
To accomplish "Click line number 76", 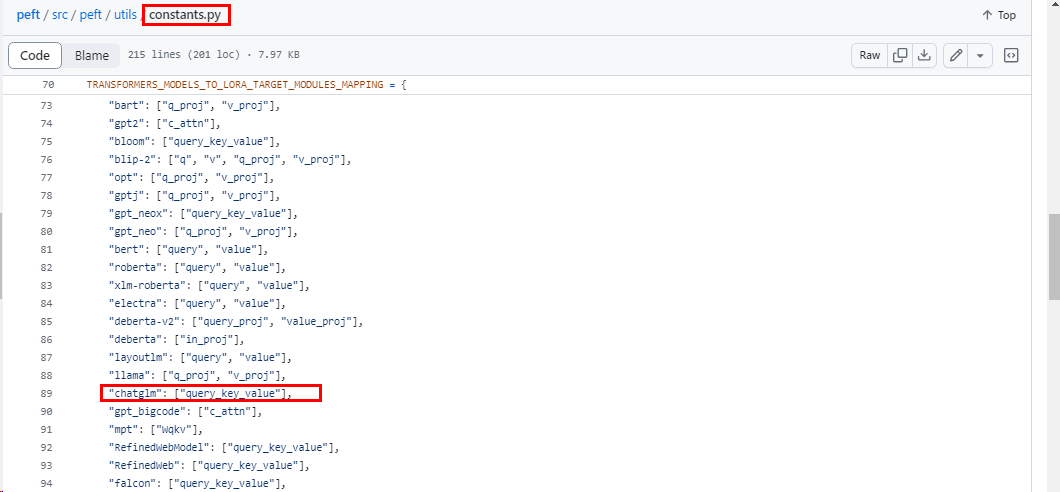I will [47, 160].
